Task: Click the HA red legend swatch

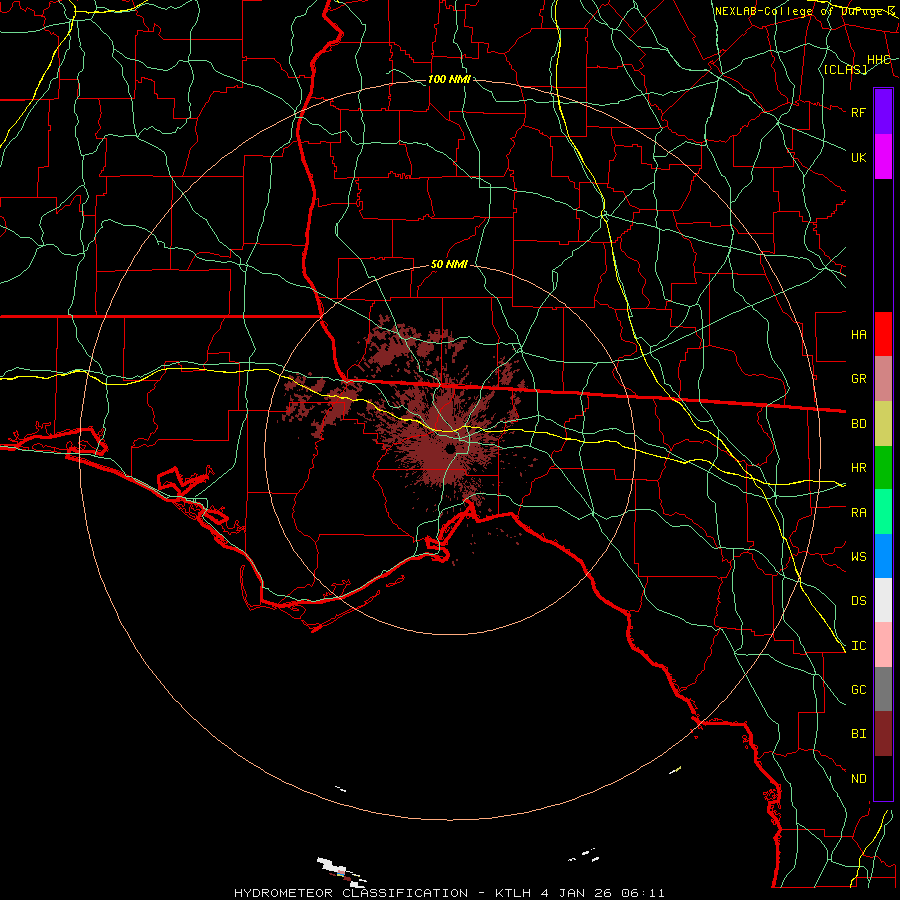Action: tap(883, 334)
